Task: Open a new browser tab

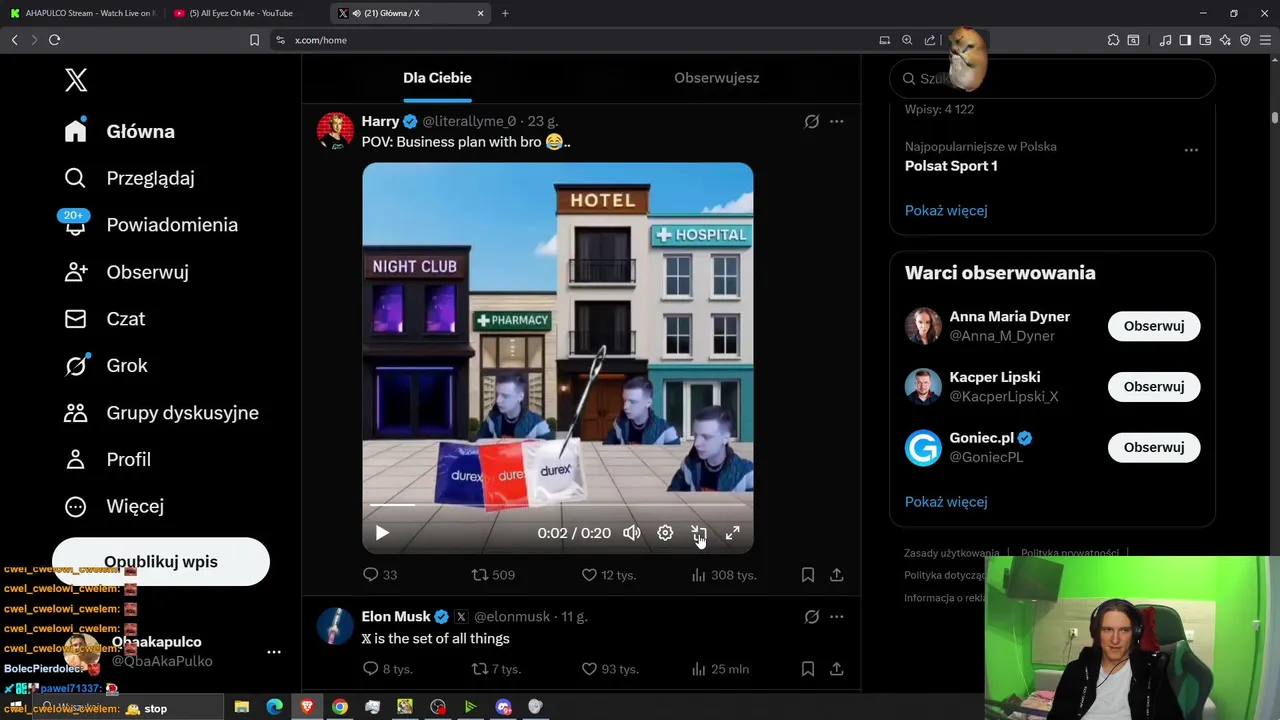Action: point(505,13)
